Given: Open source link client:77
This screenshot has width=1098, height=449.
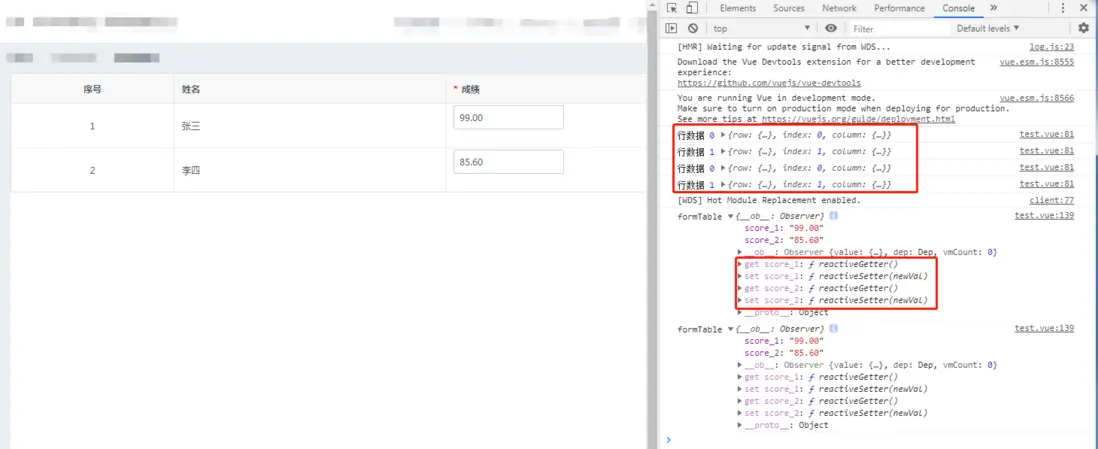Looking at the screenshot, I should [x=1050, y=200].
